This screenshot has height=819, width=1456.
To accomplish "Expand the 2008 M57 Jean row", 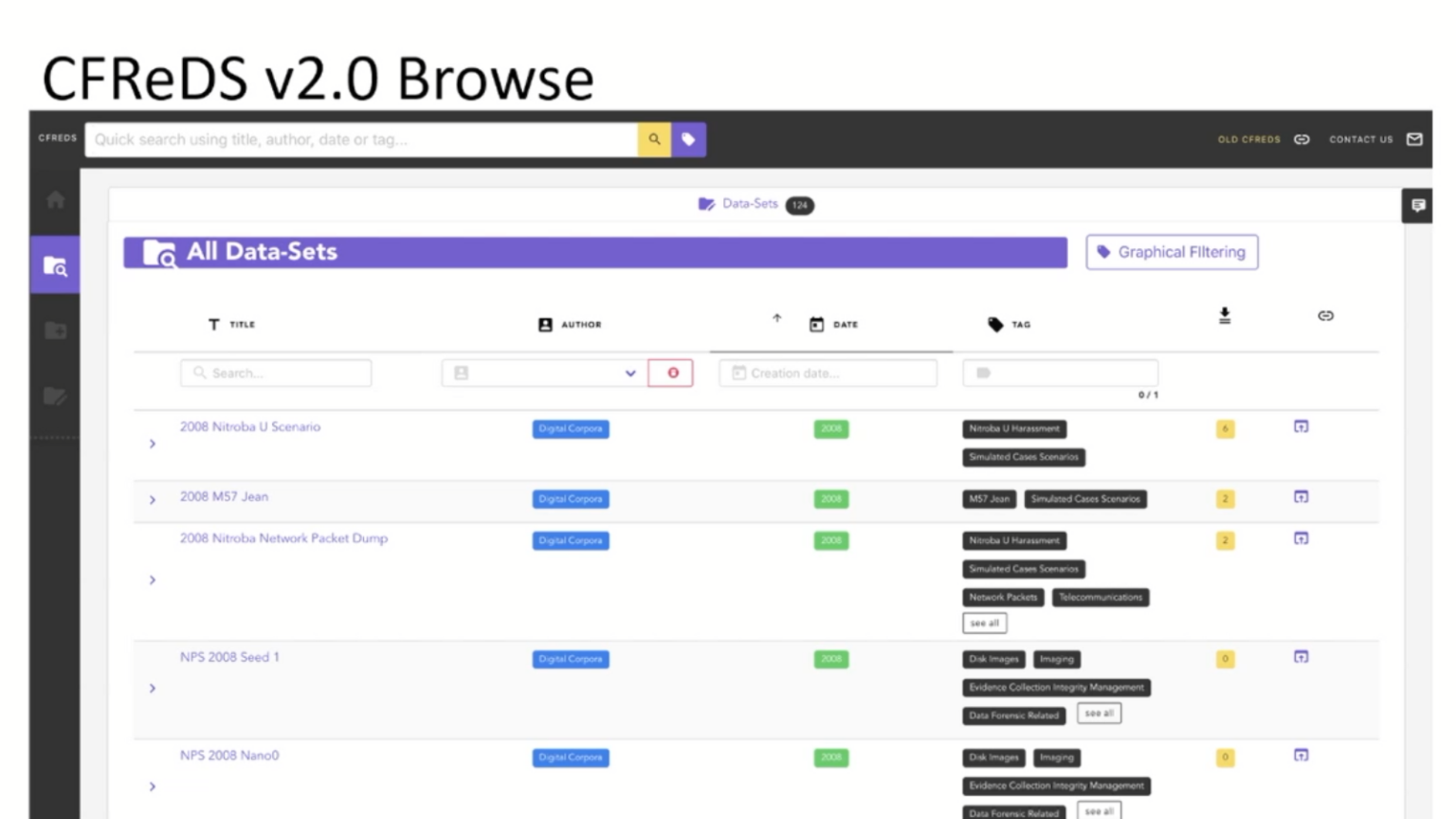I will [153, 500].
